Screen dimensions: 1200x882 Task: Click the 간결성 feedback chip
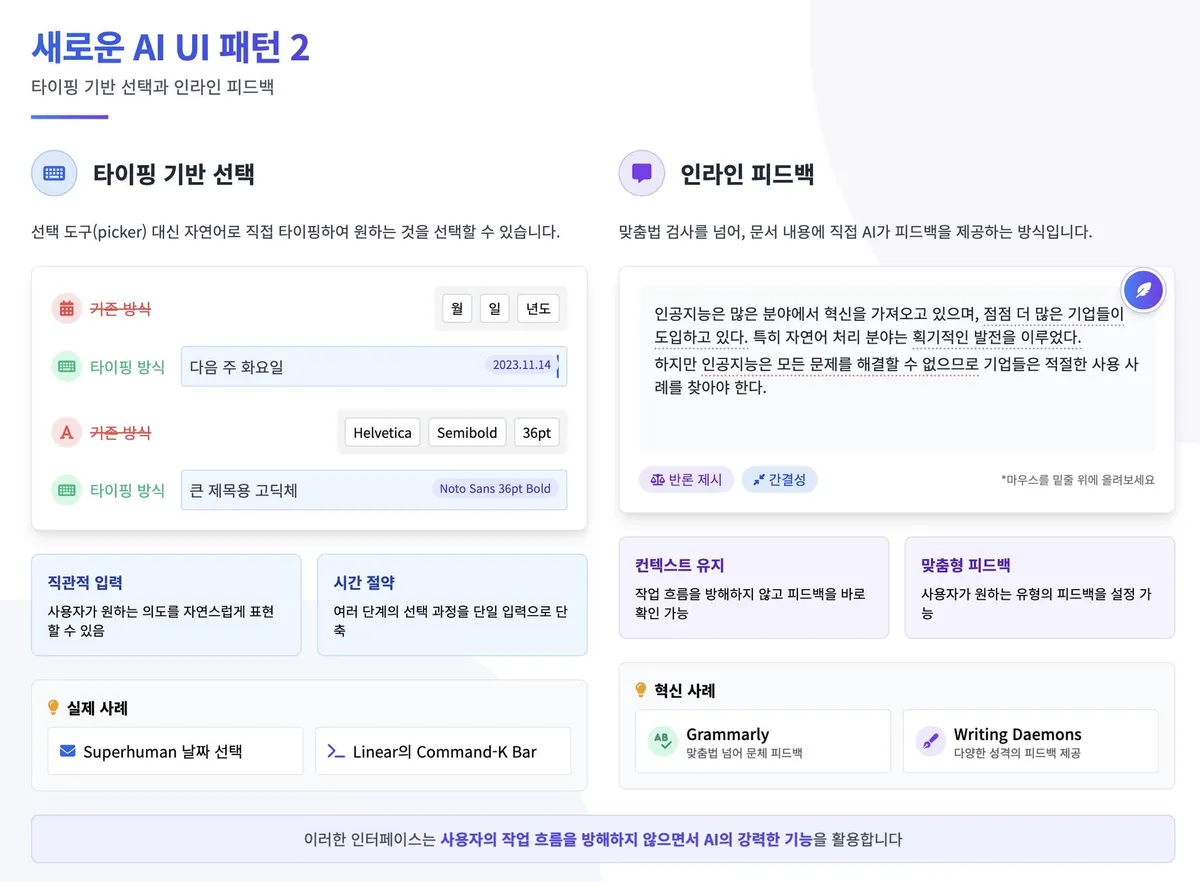(x=779, y=479)
